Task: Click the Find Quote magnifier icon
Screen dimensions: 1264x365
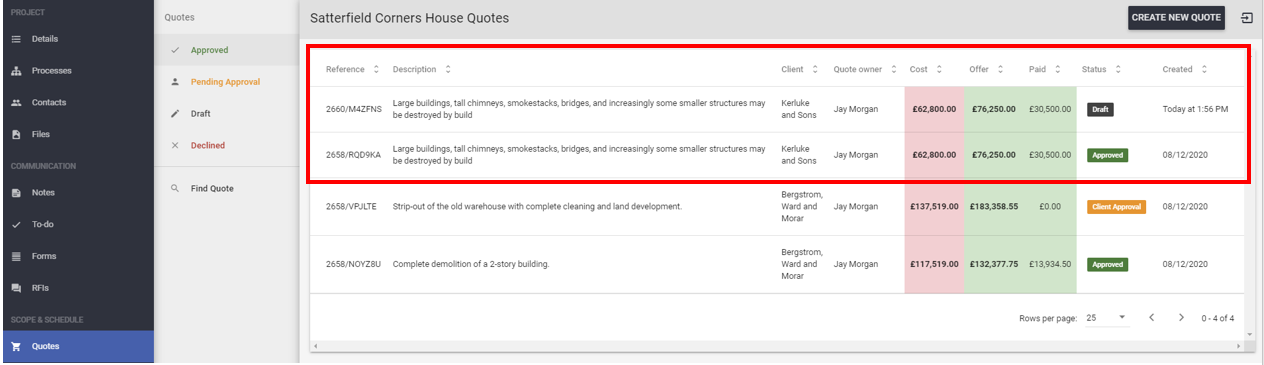Action: tap(175, 188)
